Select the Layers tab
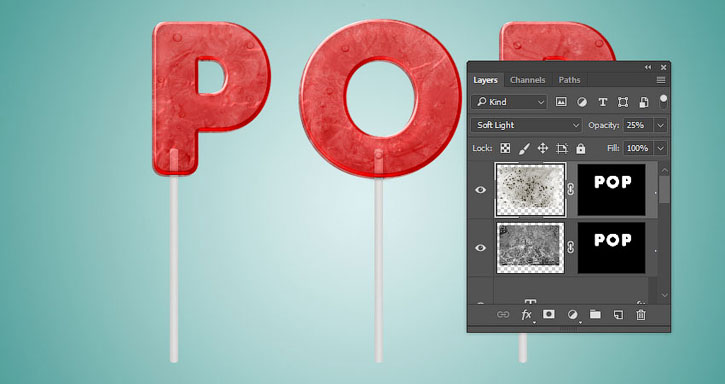 (485, 80)
